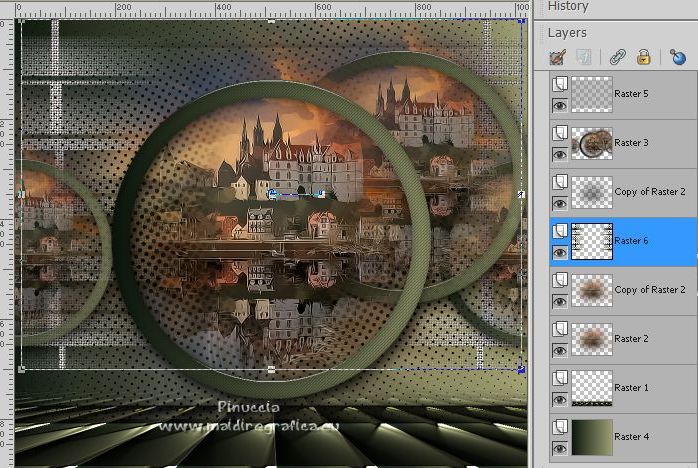Click the 'Raster 2' layer name
698x468 pixels.
(631, 339)
